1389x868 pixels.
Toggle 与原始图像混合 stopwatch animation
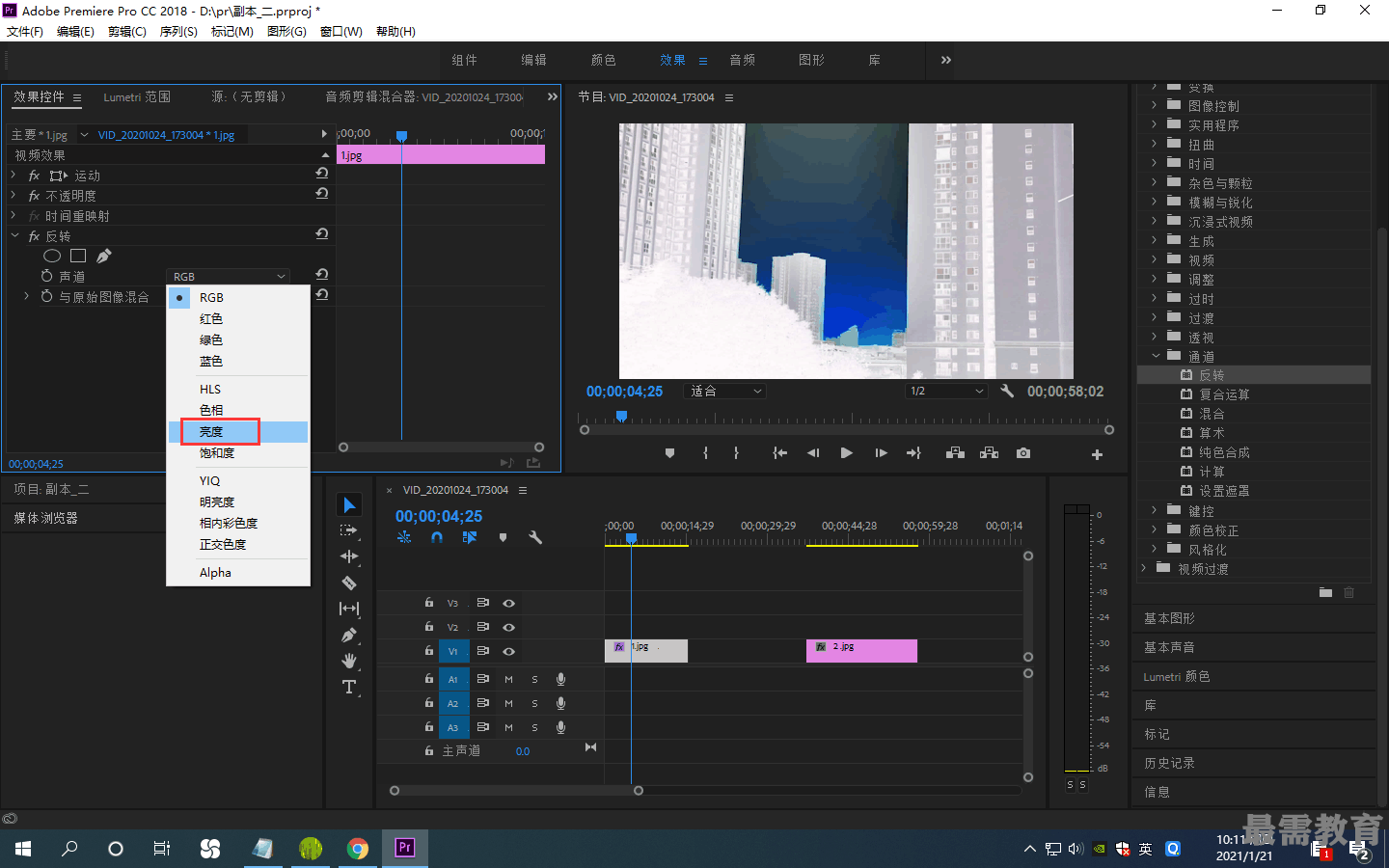pos(46,296)
